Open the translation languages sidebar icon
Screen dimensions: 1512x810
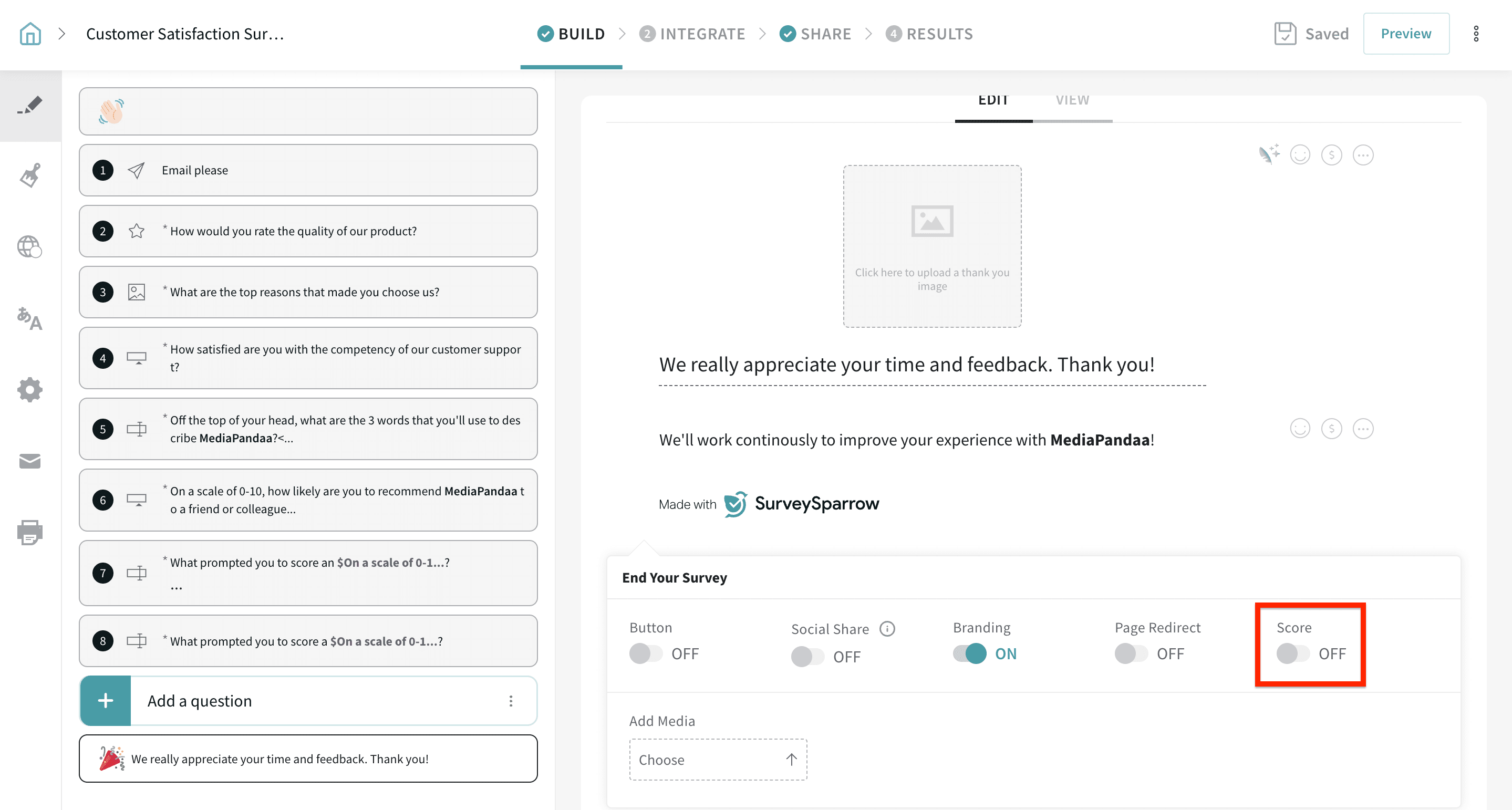[x=30, y=319]
